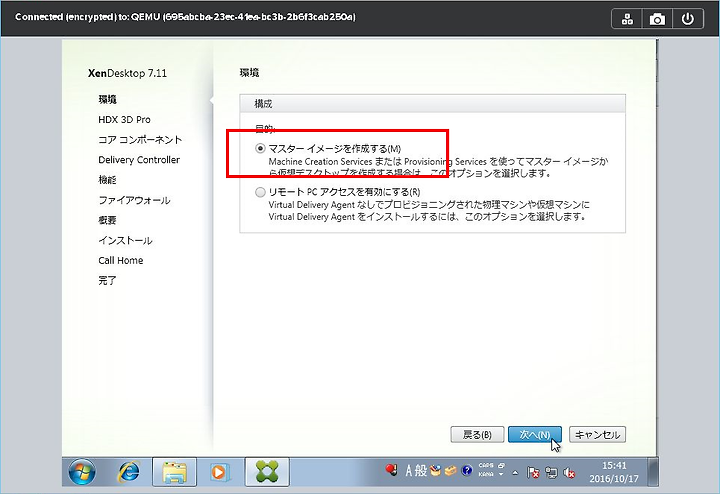Open Windows Media Player from the taskbar
Viewport: 720px width, 494px height.
[219, 472]
